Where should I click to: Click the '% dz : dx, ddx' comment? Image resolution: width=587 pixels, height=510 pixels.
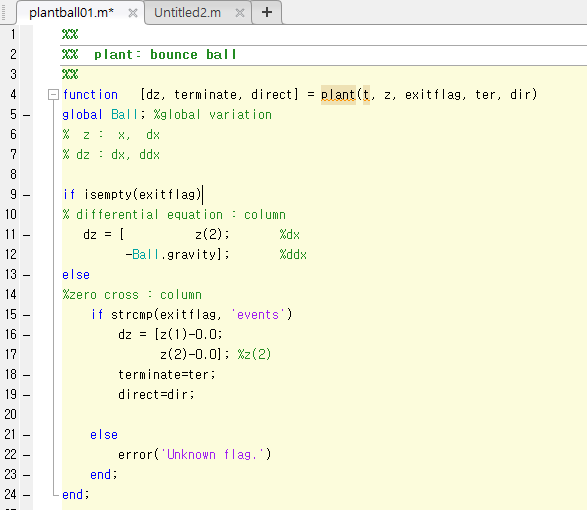112,155
